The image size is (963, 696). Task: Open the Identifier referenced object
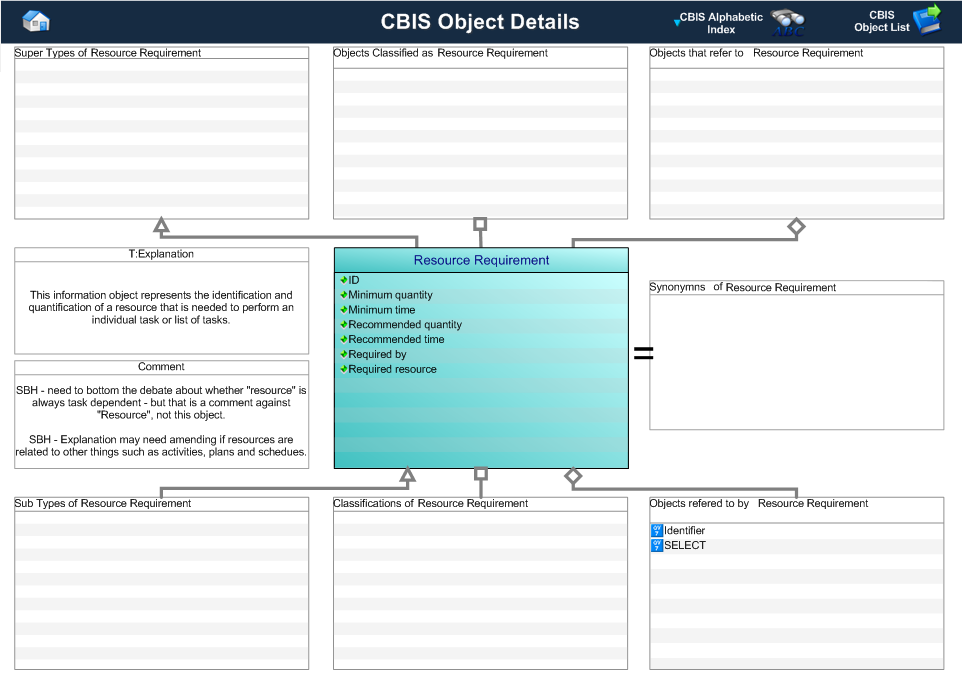click(684, 530)
